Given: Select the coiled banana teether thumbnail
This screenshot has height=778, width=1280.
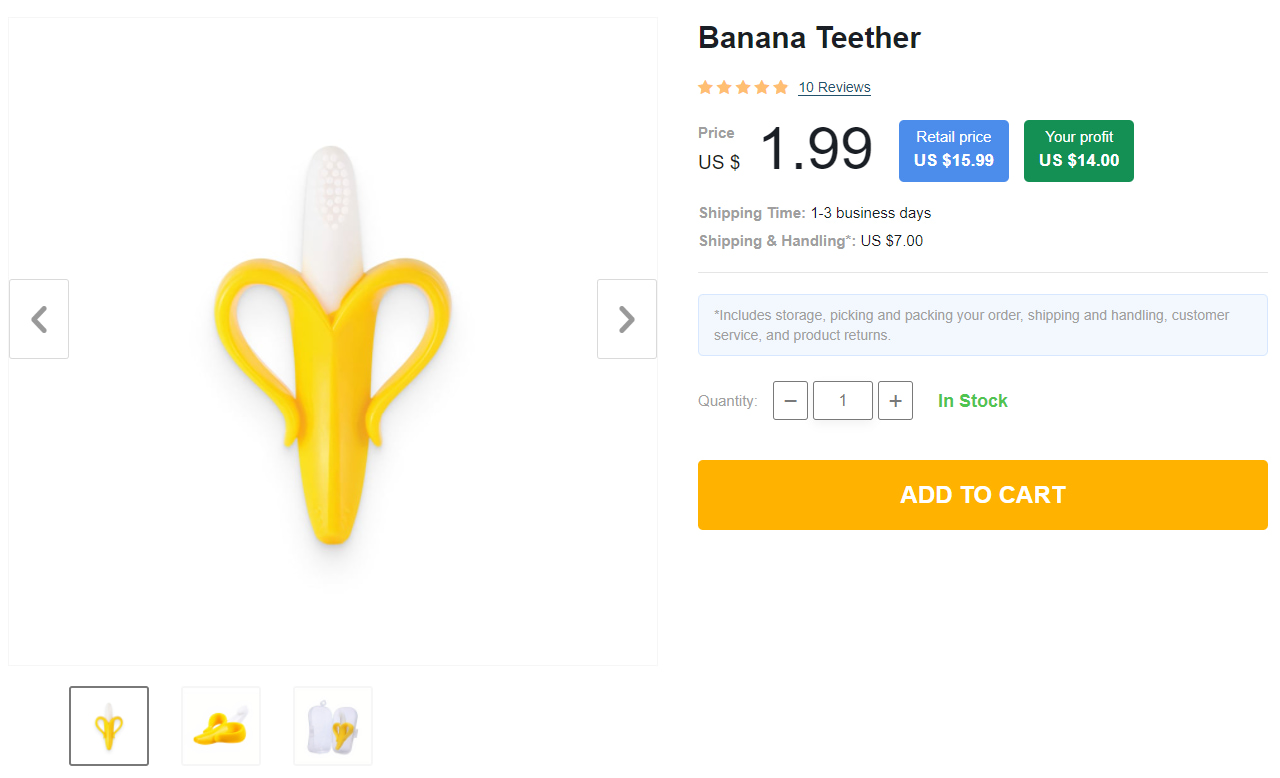Looking at the screenshot, I should [220, 725].
